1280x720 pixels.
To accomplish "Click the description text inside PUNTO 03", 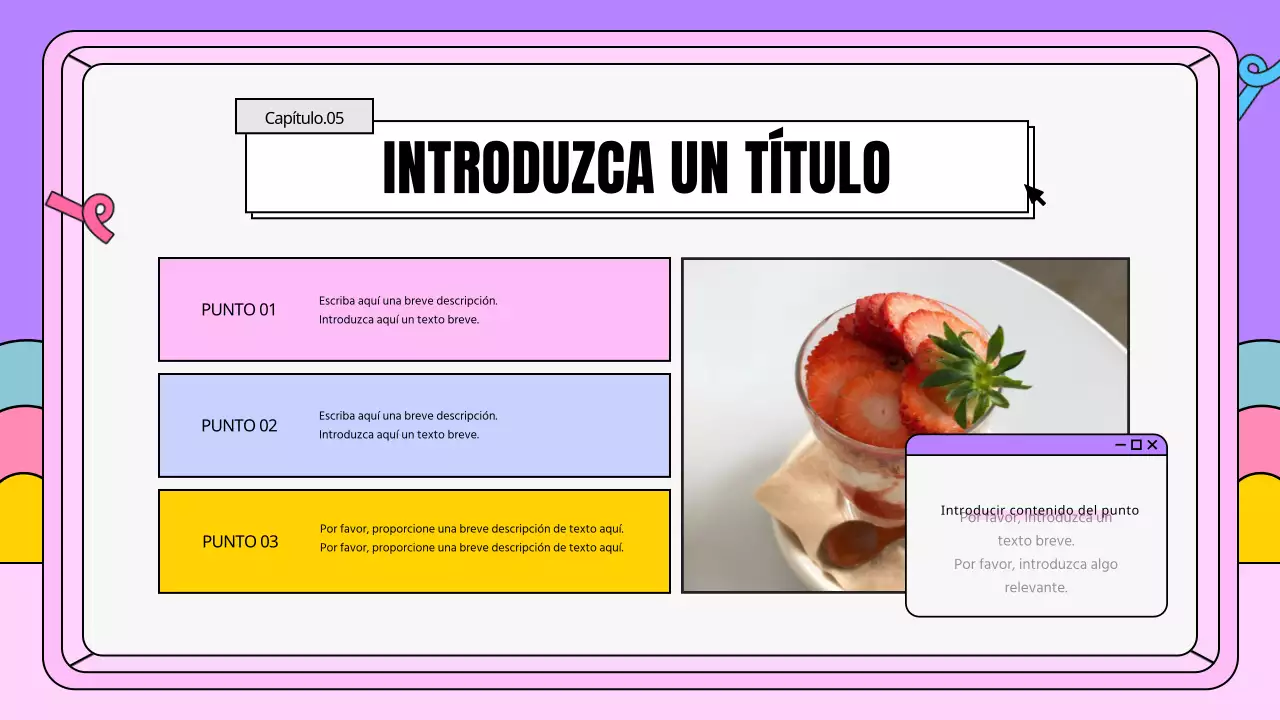I will [471, 538].
